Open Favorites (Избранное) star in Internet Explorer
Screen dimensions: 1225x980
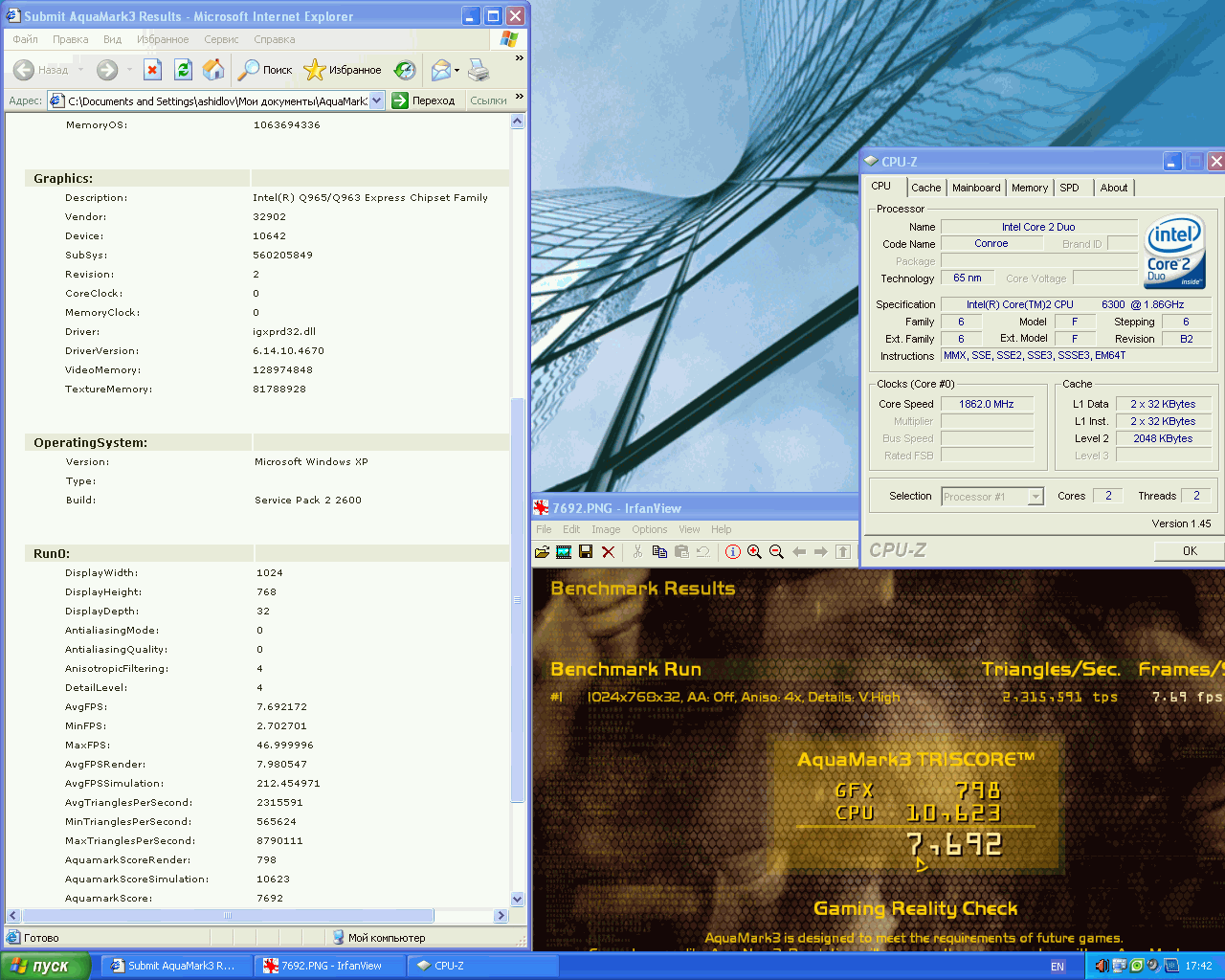342,69
